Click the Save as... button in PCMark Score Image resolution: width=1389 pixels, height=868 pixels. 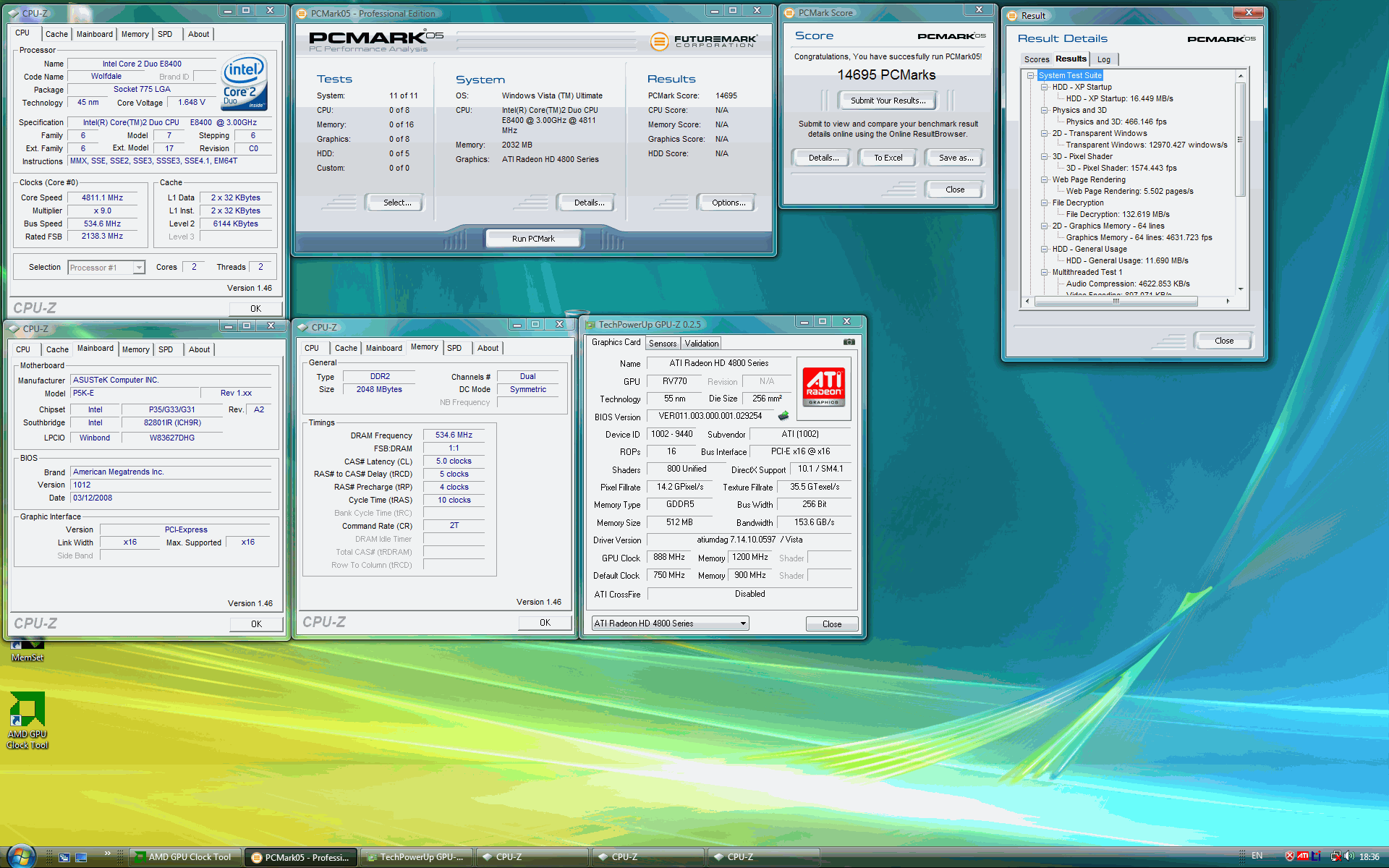956,158
